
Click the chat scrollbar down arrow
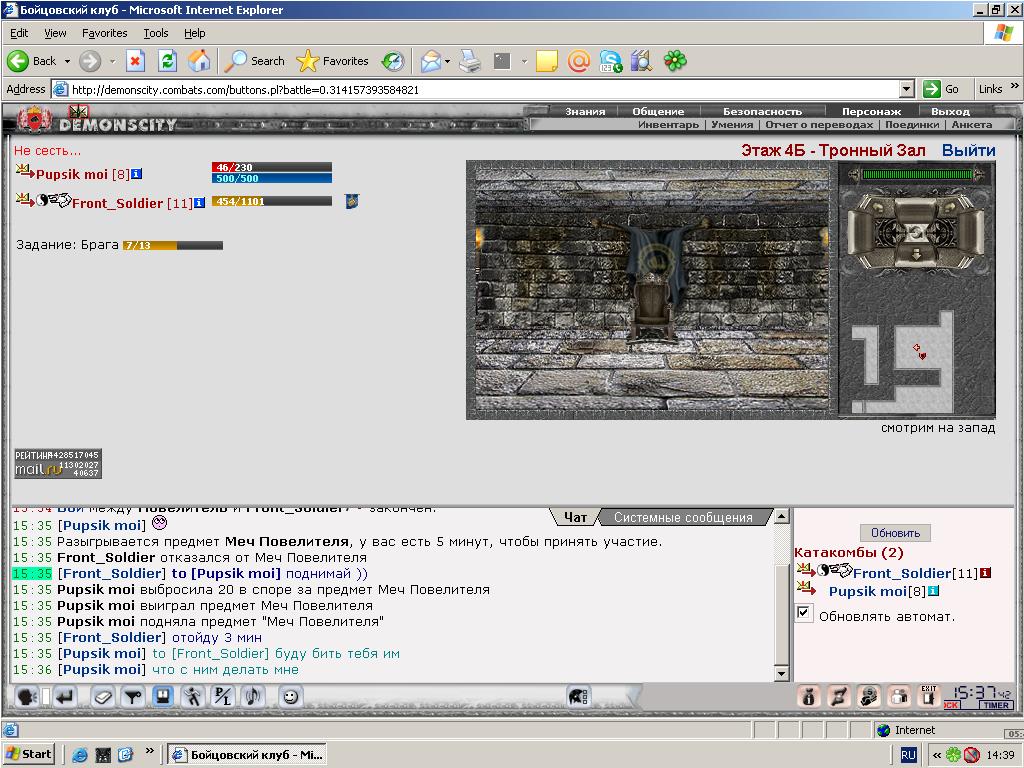click(x=782, y=673)
